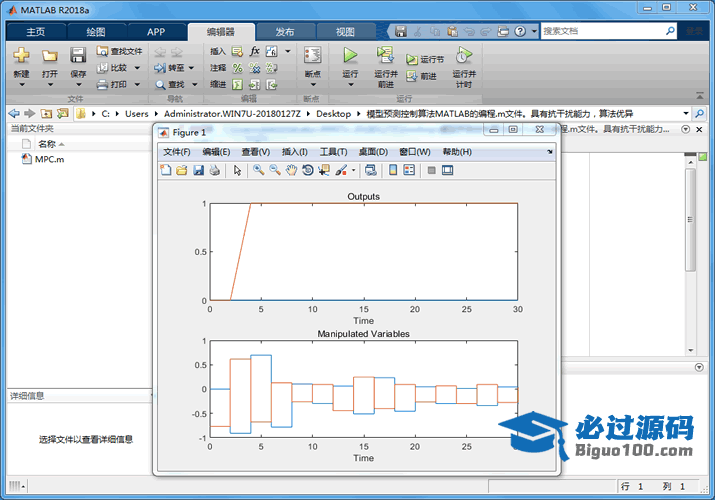Select the Rotate 3D tool
Viewport: 715px width, 500px height.
pyautogui.click(x=307, y=170)
